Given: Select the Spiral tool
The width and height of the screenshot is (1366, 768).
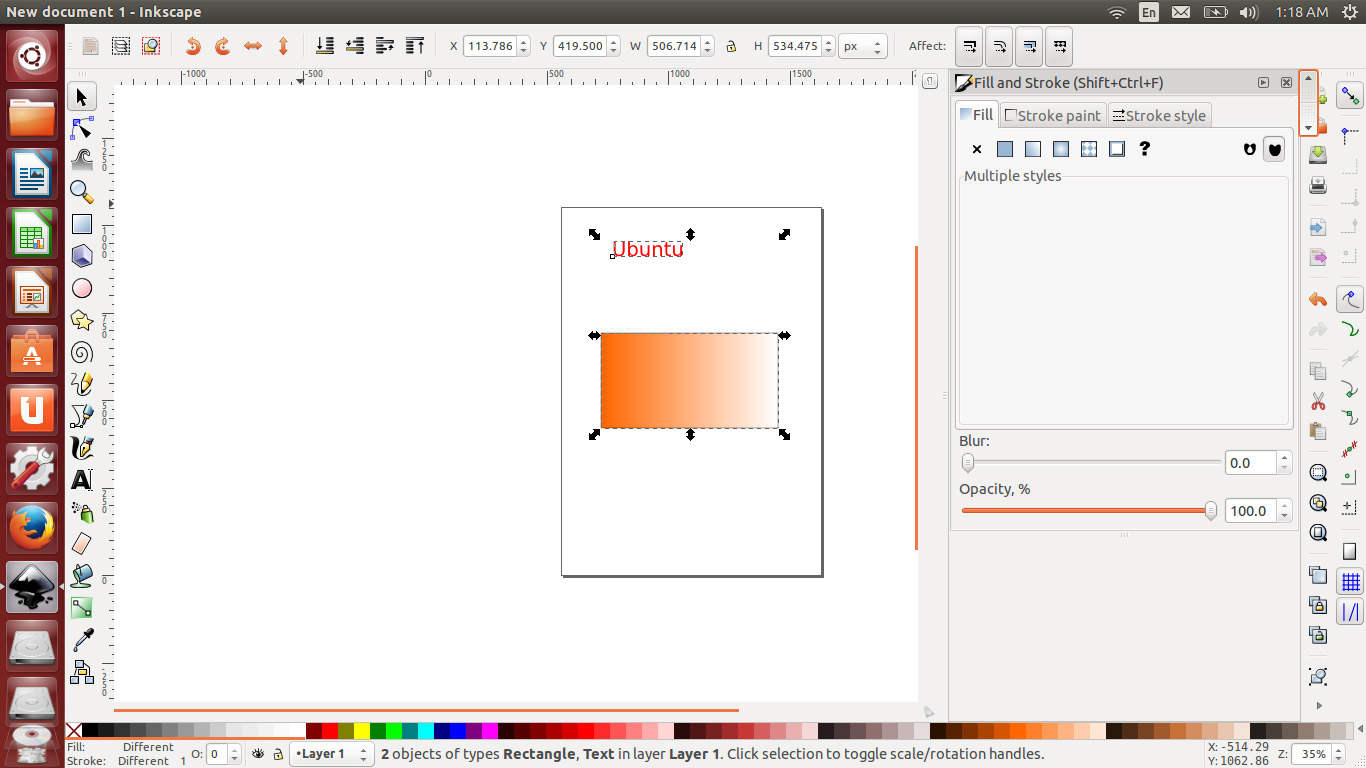Looking at the screenshot, I should [x=82, y=352].
